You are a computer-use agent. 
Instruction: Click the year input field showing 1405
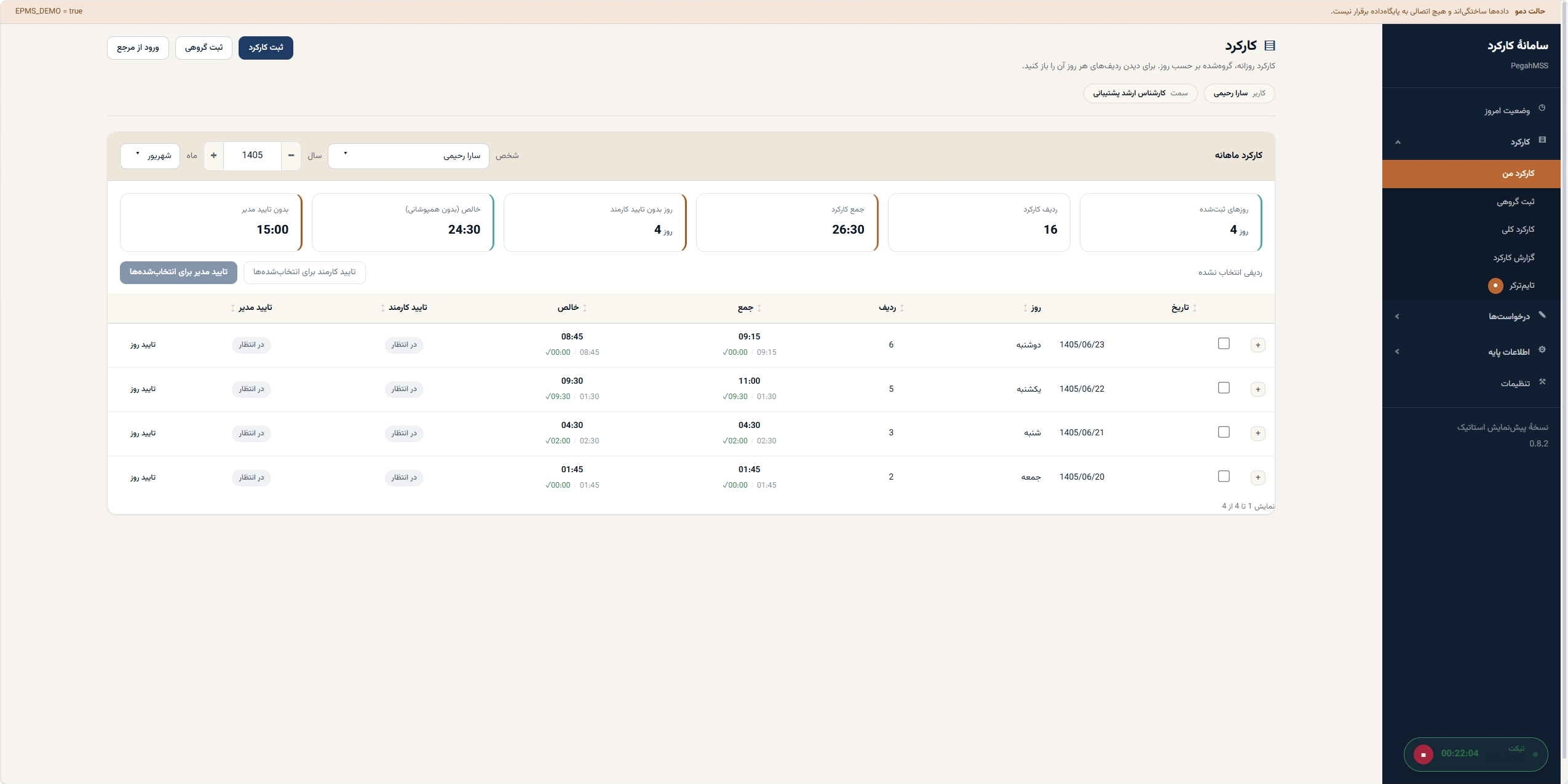click(x=252, y=156)
